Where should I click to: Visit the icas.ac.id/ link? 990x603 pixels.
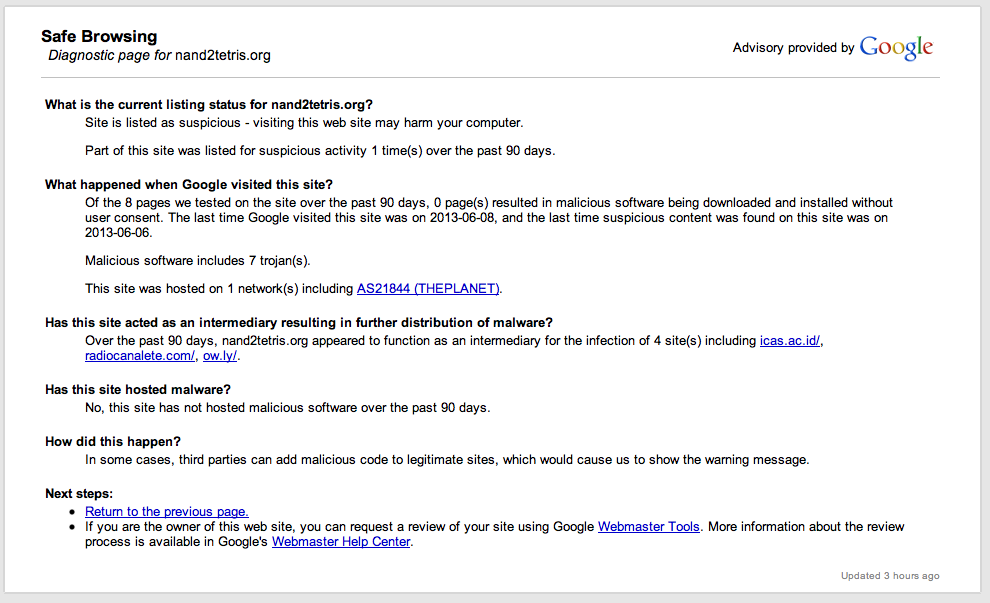pyautogui.click(x=790, y=341)
